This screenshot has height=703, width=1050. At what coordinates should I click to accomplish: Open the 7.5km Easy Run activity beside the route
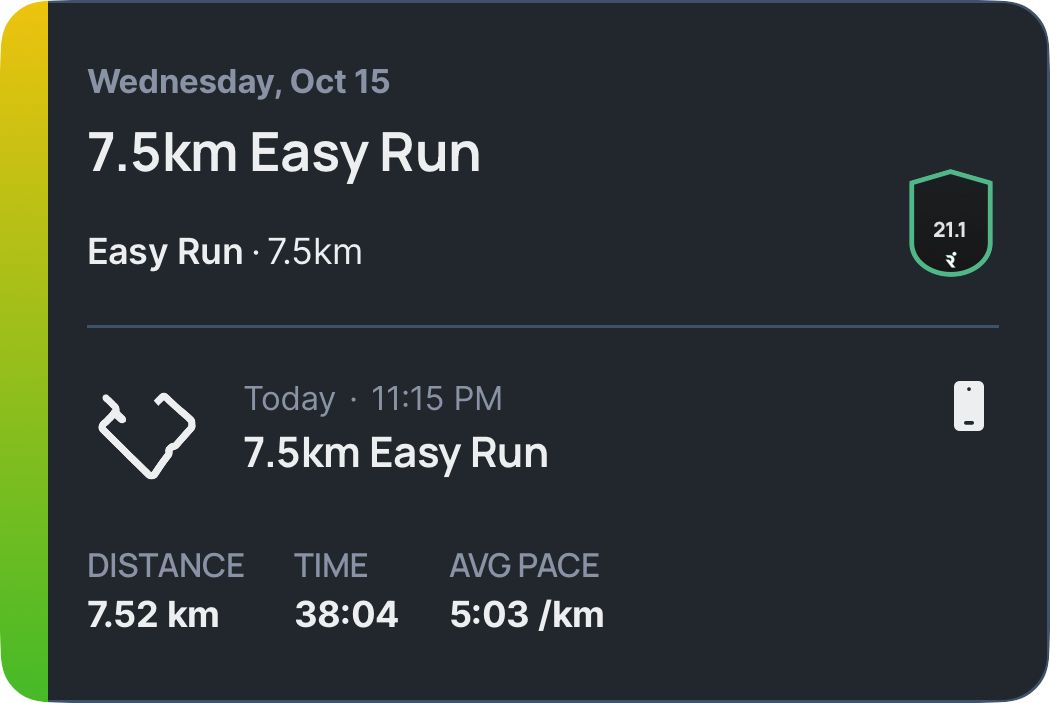click(x=396, y=453)
